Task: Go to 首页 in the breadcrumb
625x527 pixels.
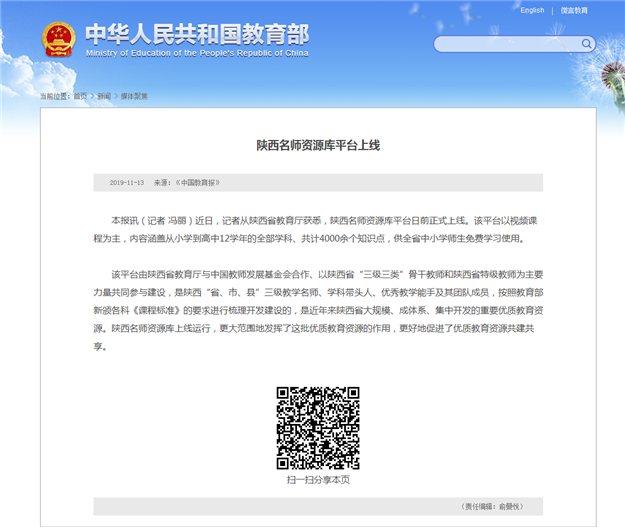Action: click(80, 96)
